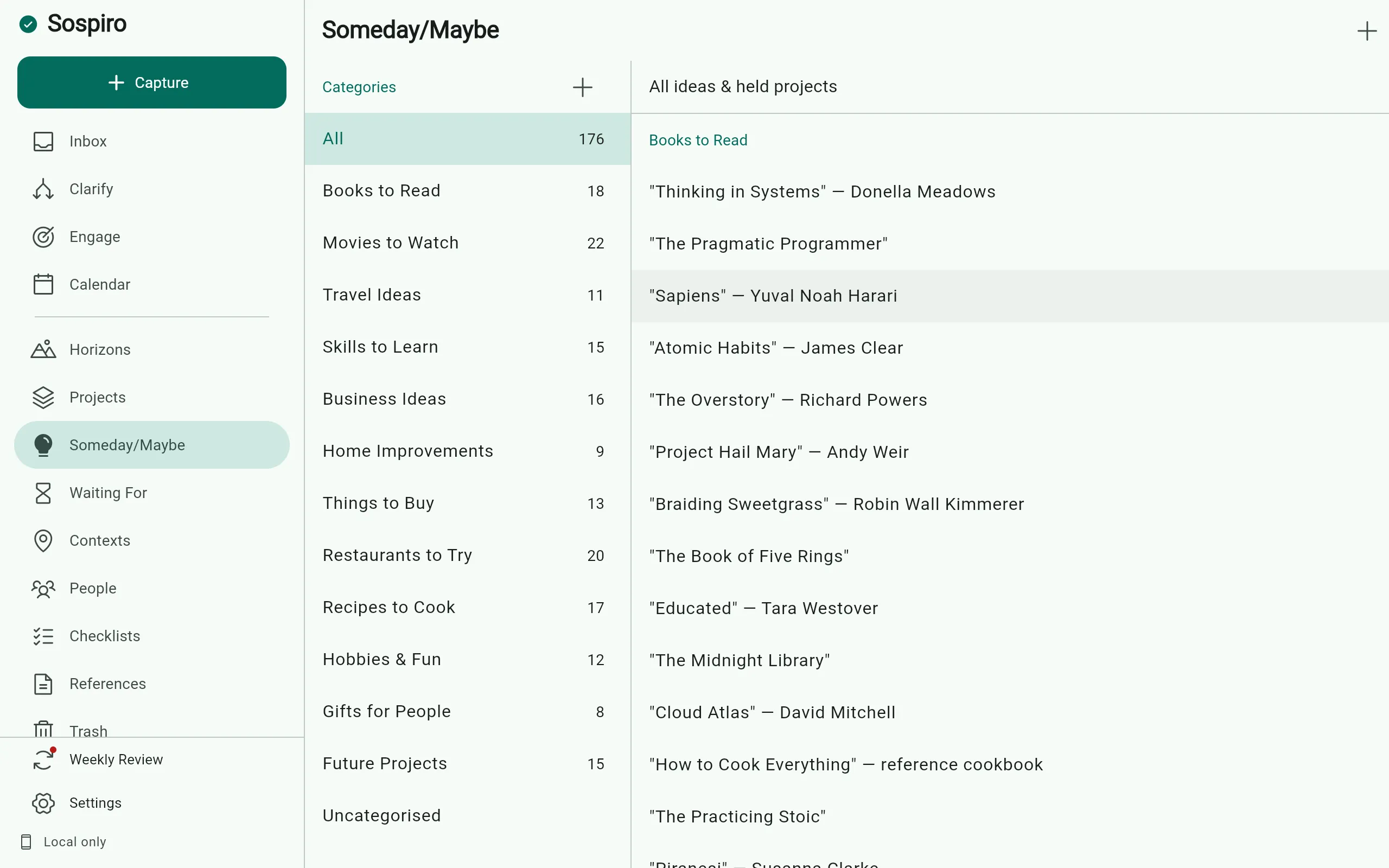This screenshot has width=1389, height=868.
Task: Select "Atomic Habits" — James Clear
Action: [1010, 348]
